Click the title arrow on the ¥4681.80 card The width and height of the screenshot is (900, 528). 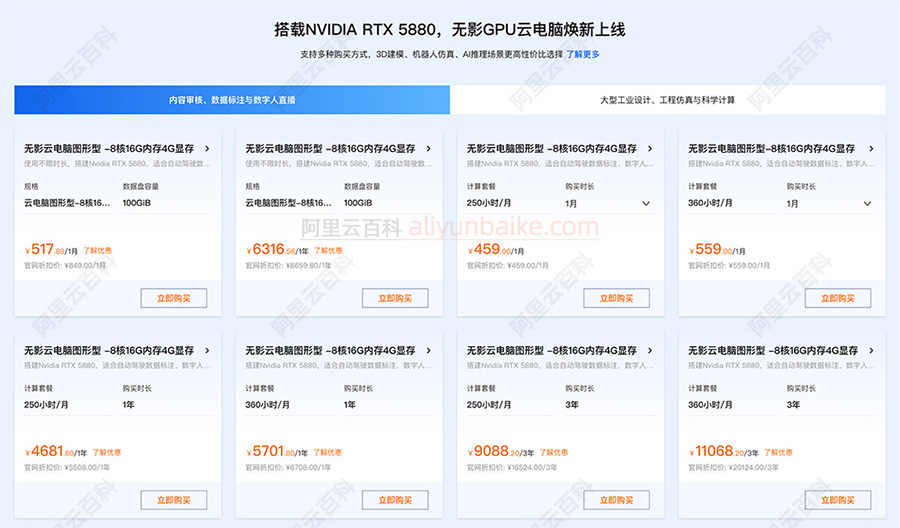tap(207, 351)
